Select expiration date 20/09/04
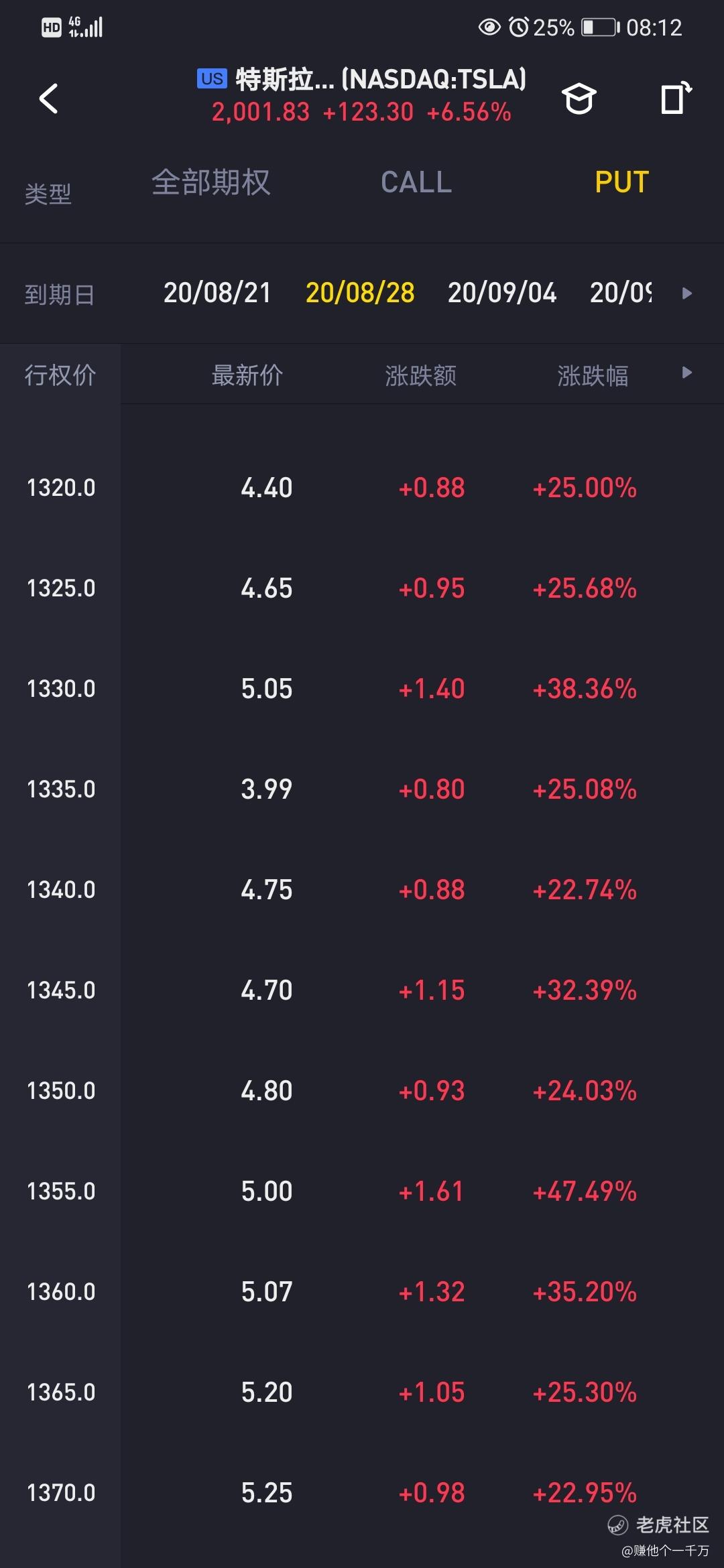 [502, 293]
